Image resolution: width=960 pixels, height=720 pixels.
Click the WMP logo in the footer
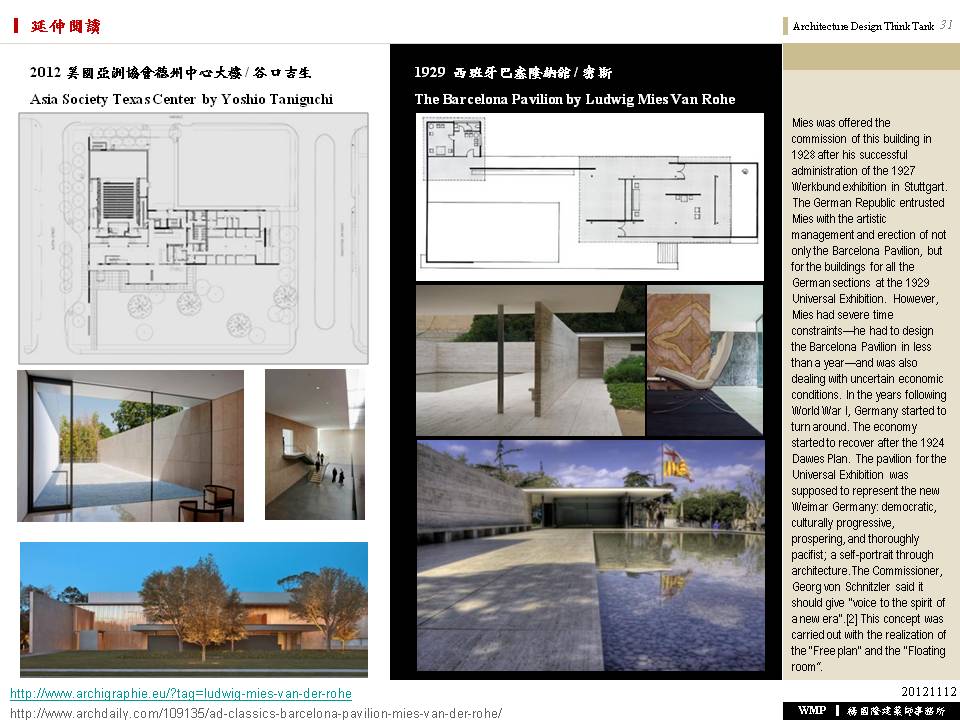pos(811,710)
